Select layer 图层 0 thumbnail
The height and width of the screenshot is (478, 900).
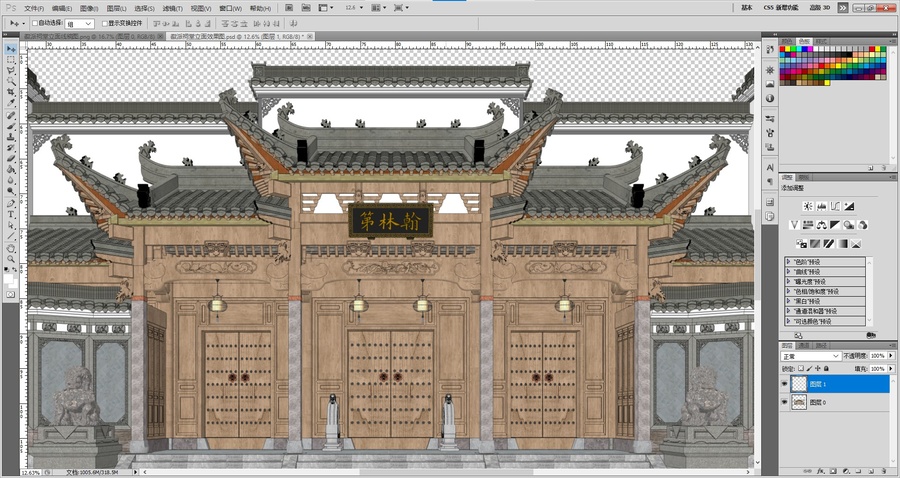pyautogui.click(x=799, y=402)
